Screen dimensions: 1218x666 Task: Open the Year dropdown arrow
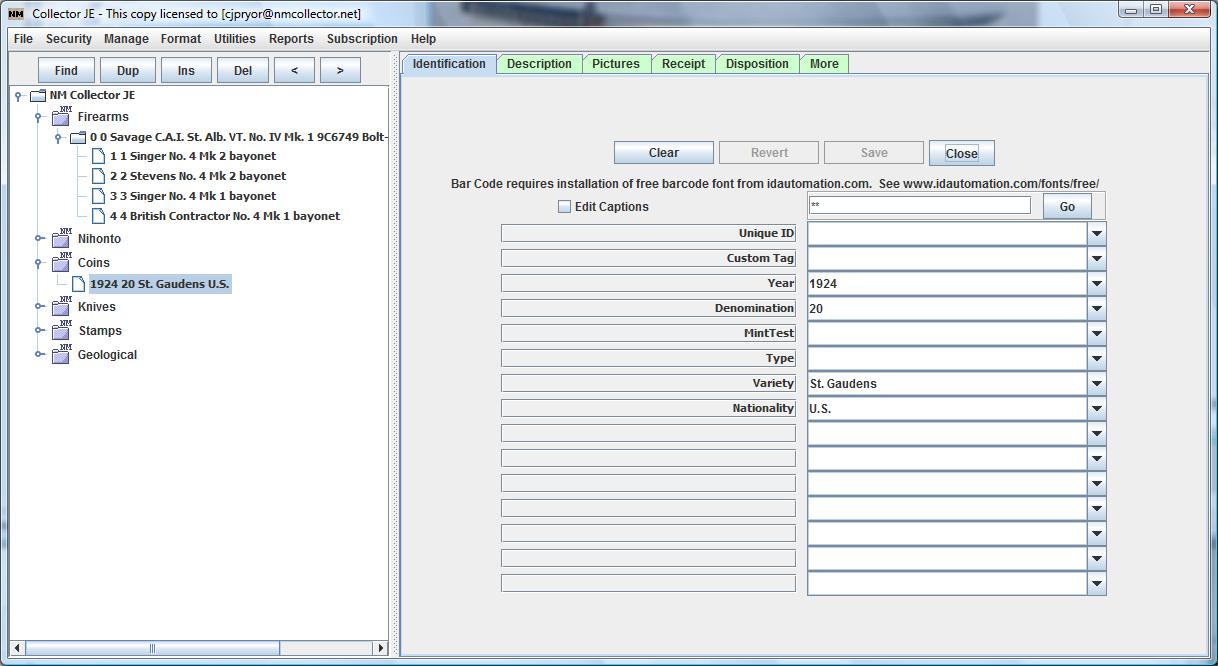tap(1096, 284)
